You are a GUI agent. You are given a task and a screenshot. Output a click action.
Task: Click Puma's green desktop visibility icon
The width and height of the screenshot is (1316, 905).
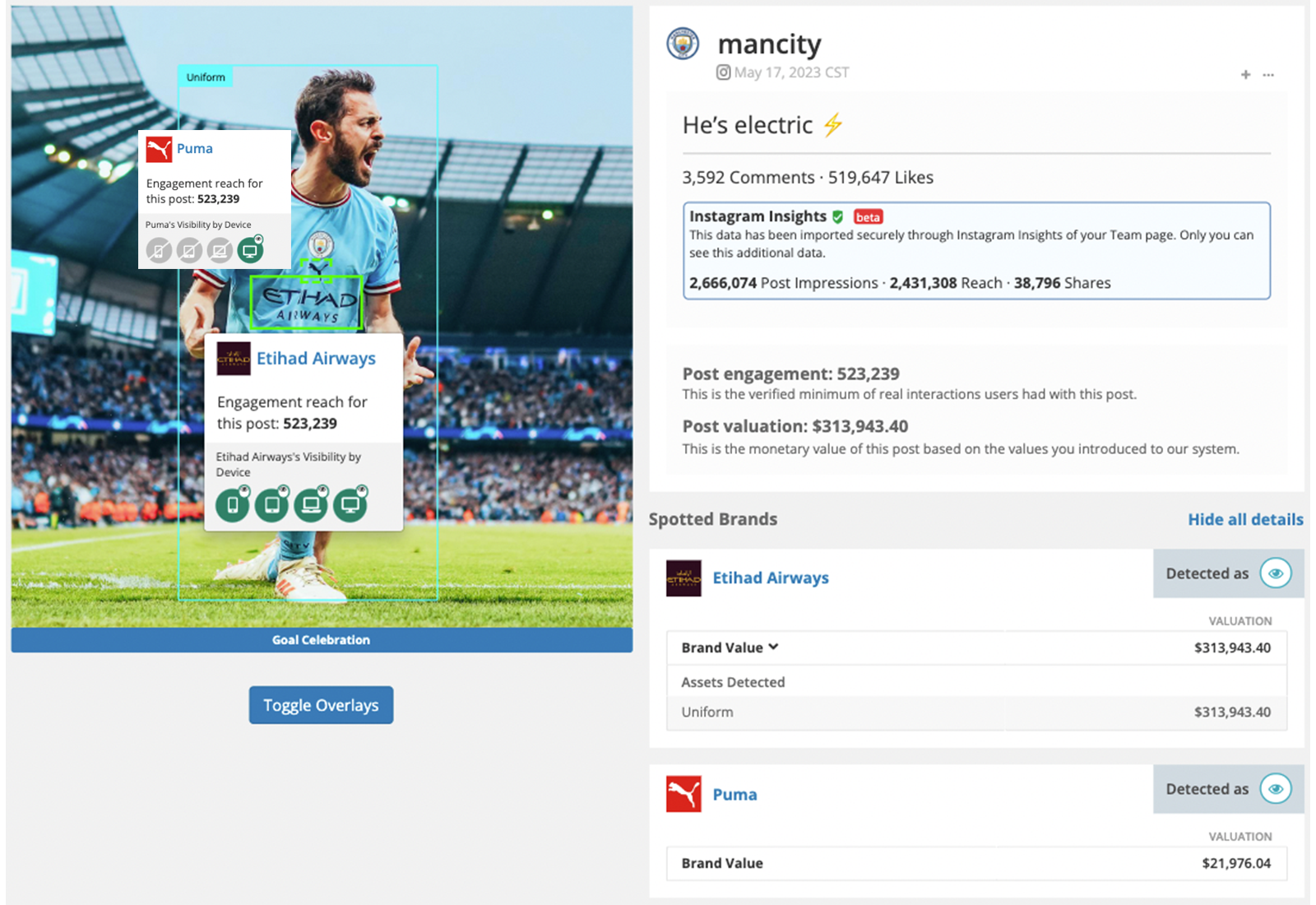click(x=250, y=250)
